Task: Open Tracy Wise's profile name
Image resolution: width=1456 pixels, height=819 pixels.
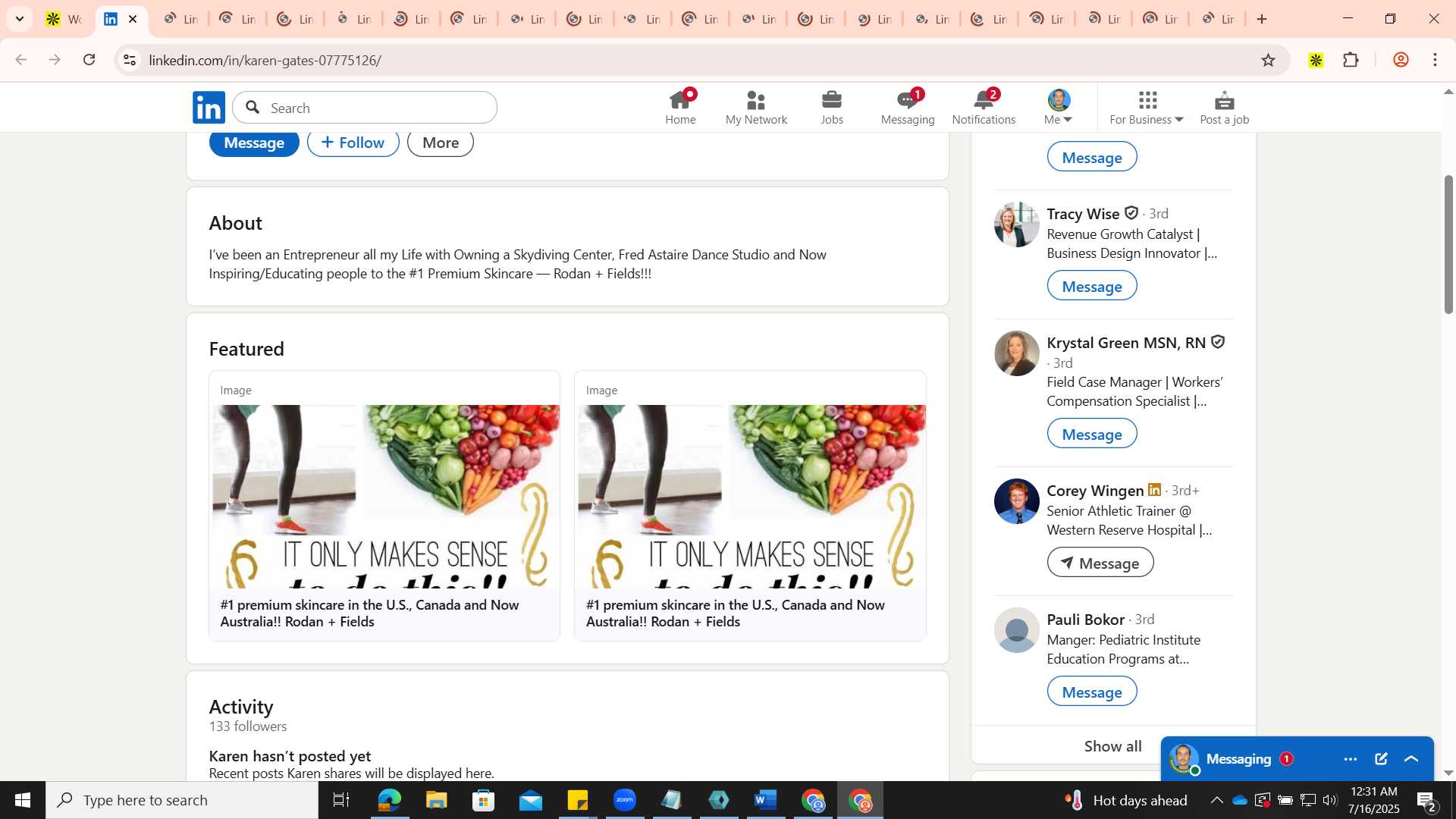Action: [1083, 214]
